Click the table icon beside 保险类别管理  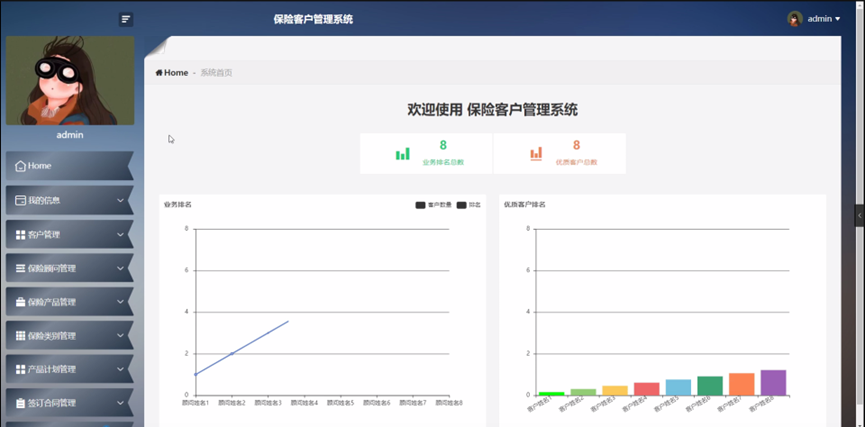click(20, 336)
